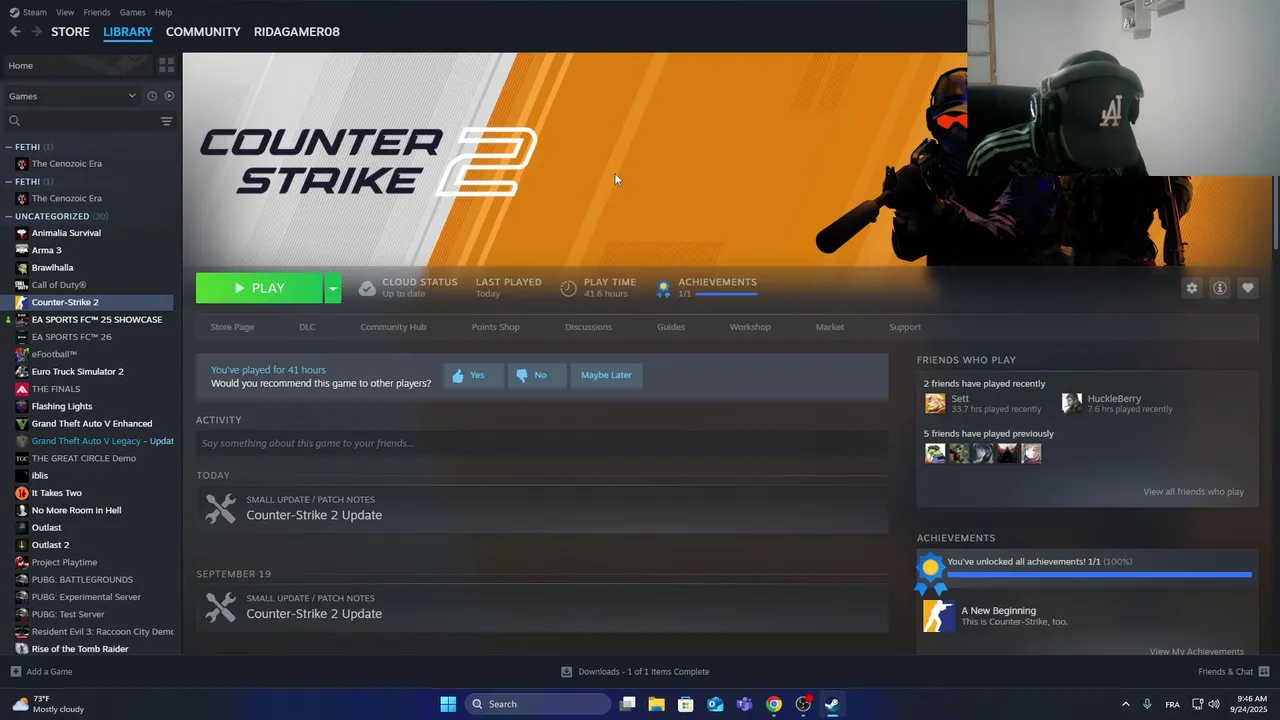1280x720 pixels.
Task: Open the View menu
Action: point(65,12)
